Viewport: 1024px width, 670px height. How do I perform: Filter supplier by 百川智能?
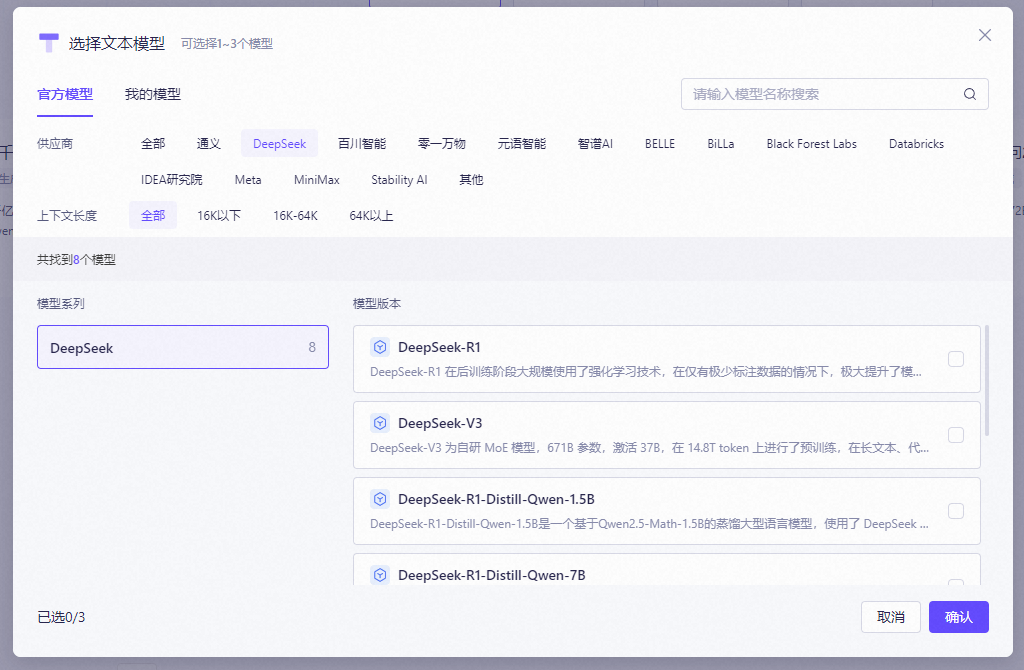click(362, 144)
